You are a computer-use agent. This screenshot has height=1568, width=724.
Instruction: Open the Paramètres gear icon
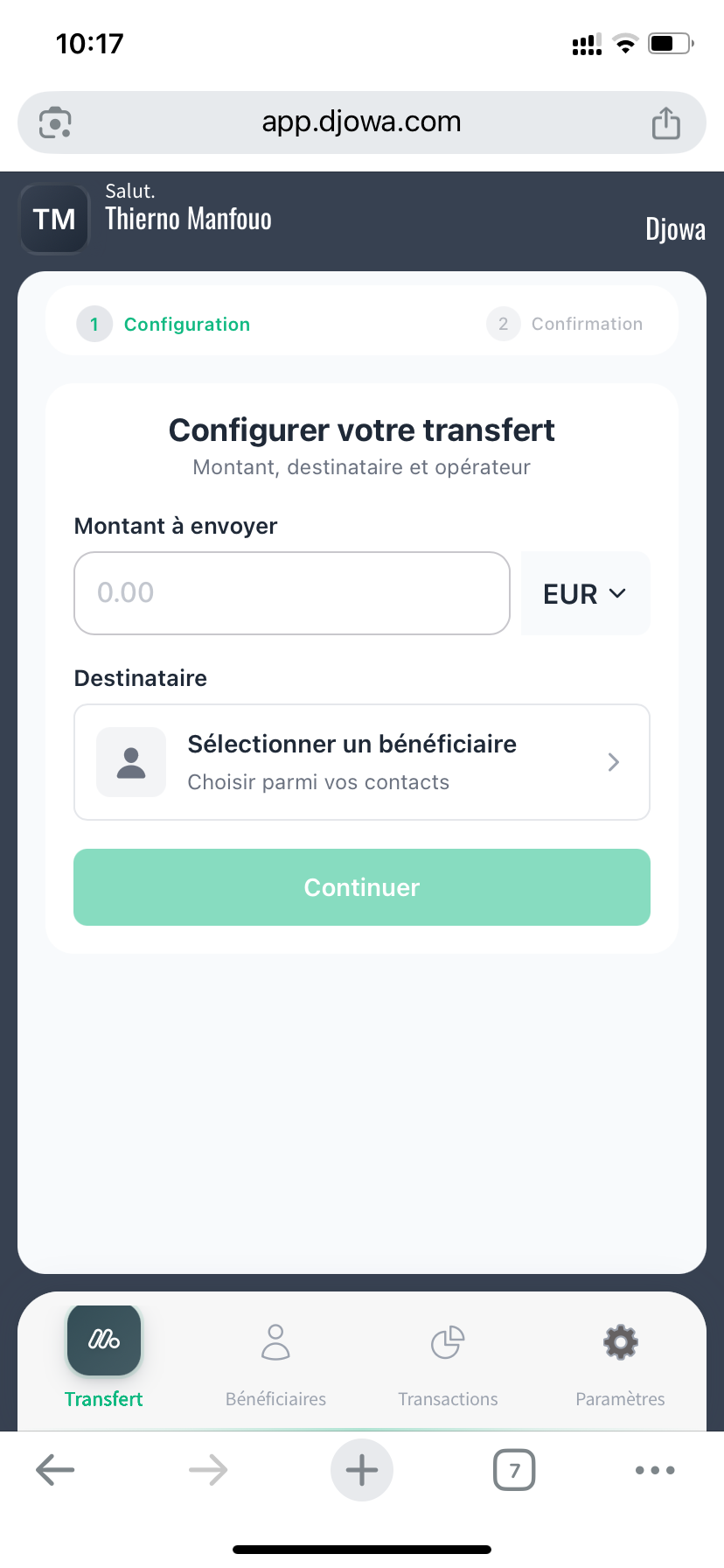coord(620,1342)
